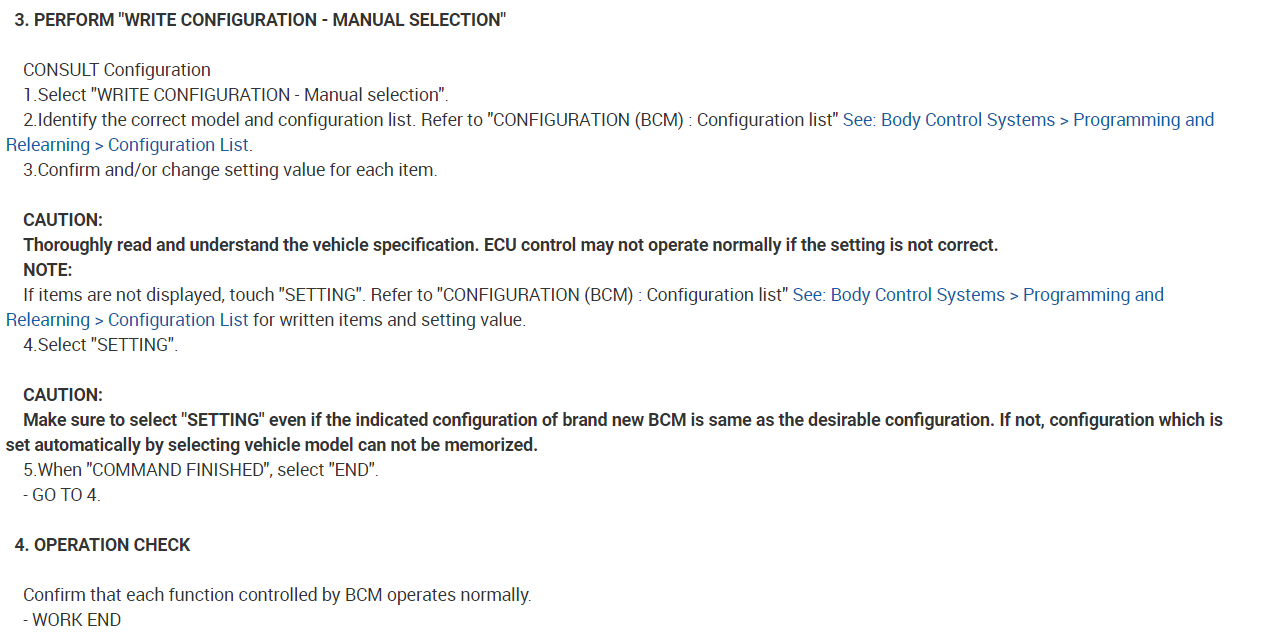Click step 4 "Select SETTING" line

pyautogui.click(x=101, y=345)
